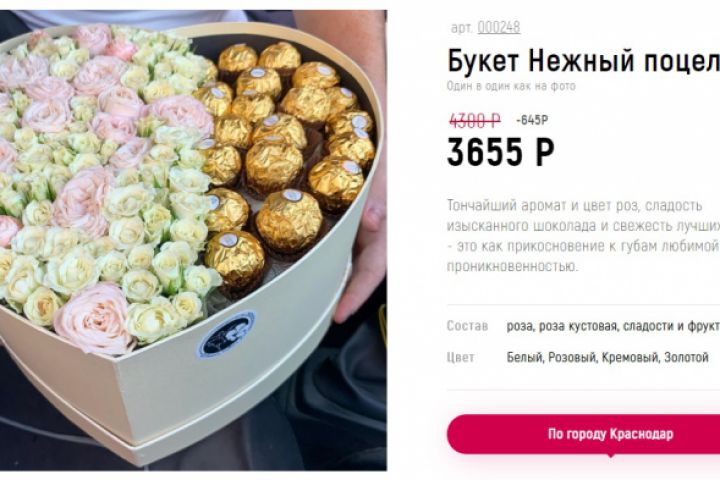Click the small pointer arrow under Краснодар button
720x480 pixels.
tap(610, 456)
